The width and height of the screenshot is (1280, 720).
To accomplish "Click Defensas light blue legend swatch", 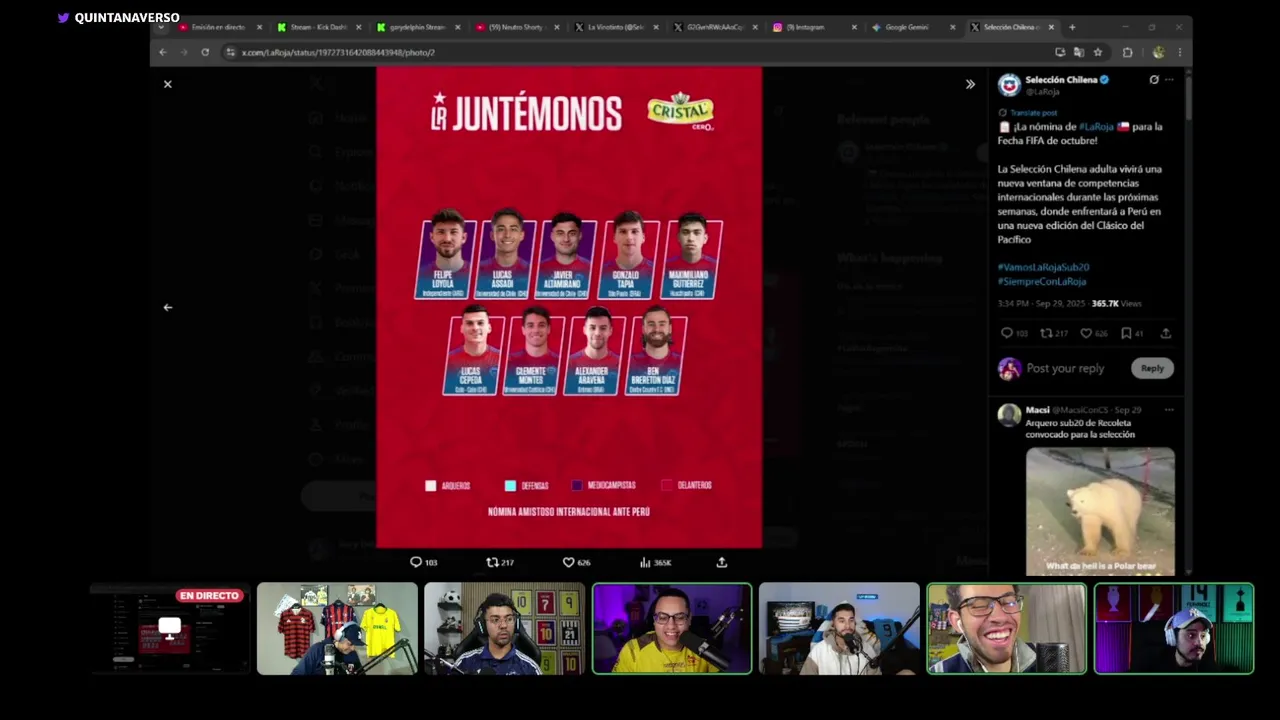I will click(x=510, y=485).
